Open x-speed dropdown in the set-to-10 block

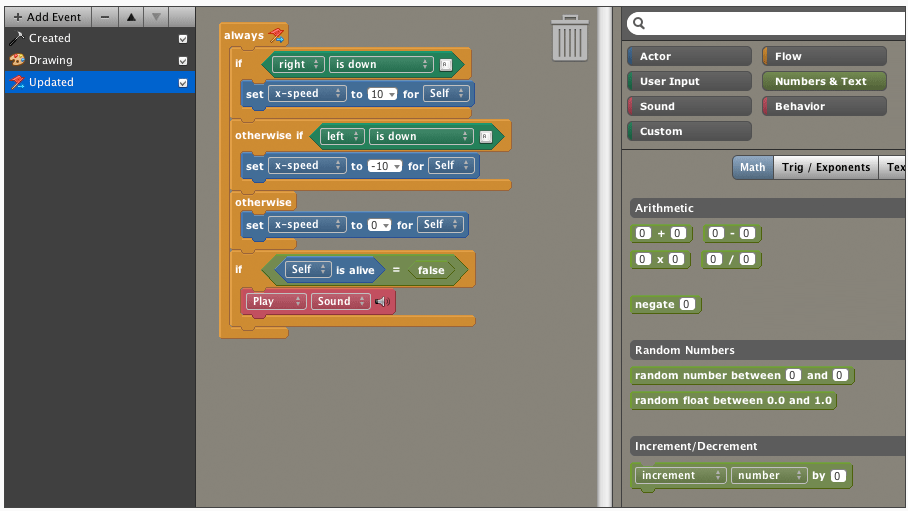tap(307, 93)
